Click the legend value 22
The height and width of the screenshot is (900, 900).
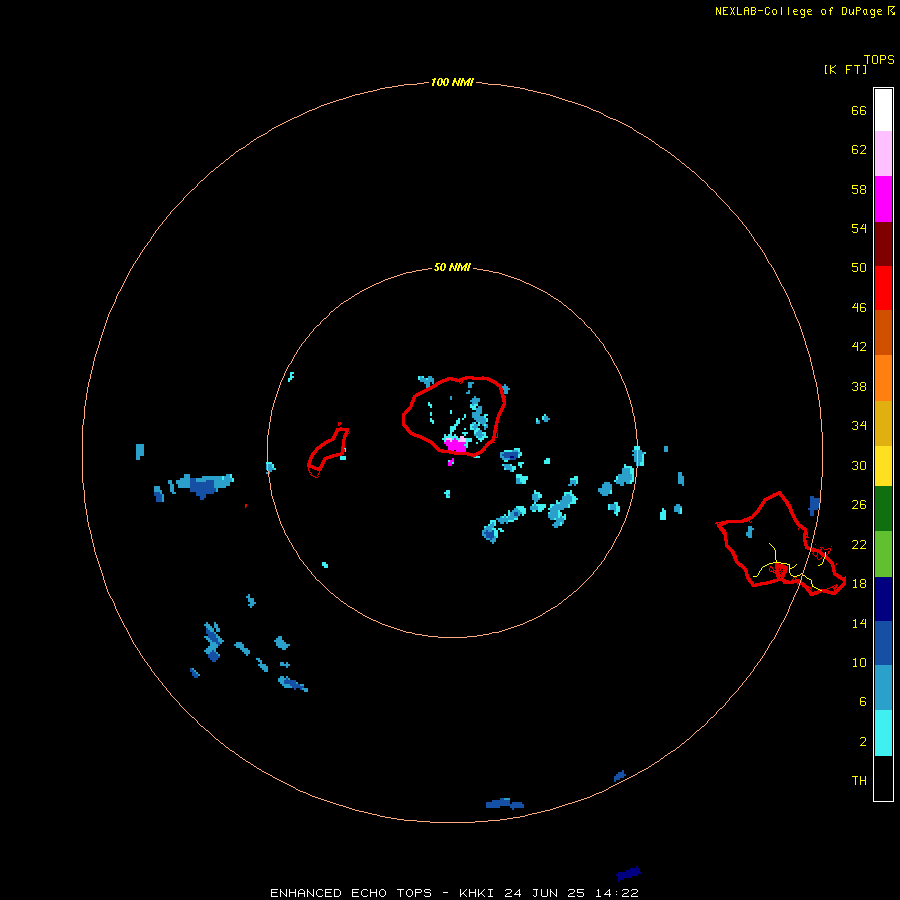[x=859, y=545]
